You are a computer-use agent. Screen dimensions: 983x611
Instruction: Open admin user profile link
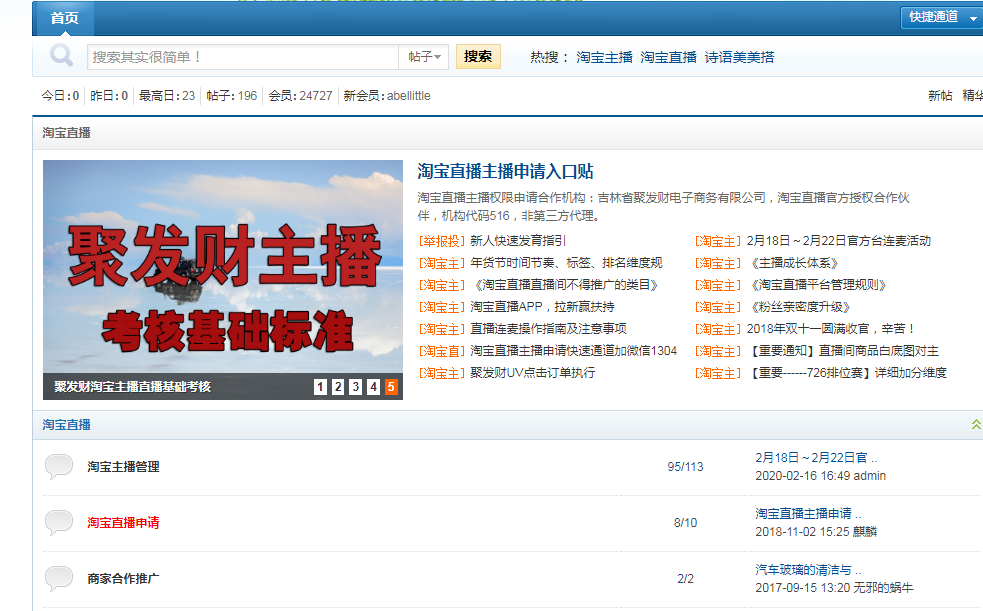[870, 476]
